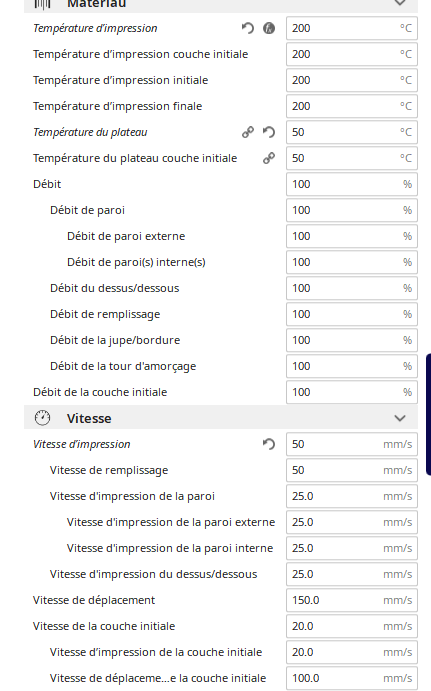431x691 pixels.
Task: Select the Vitesse d'impression de la paroi setting
Action: coord(132,496)
